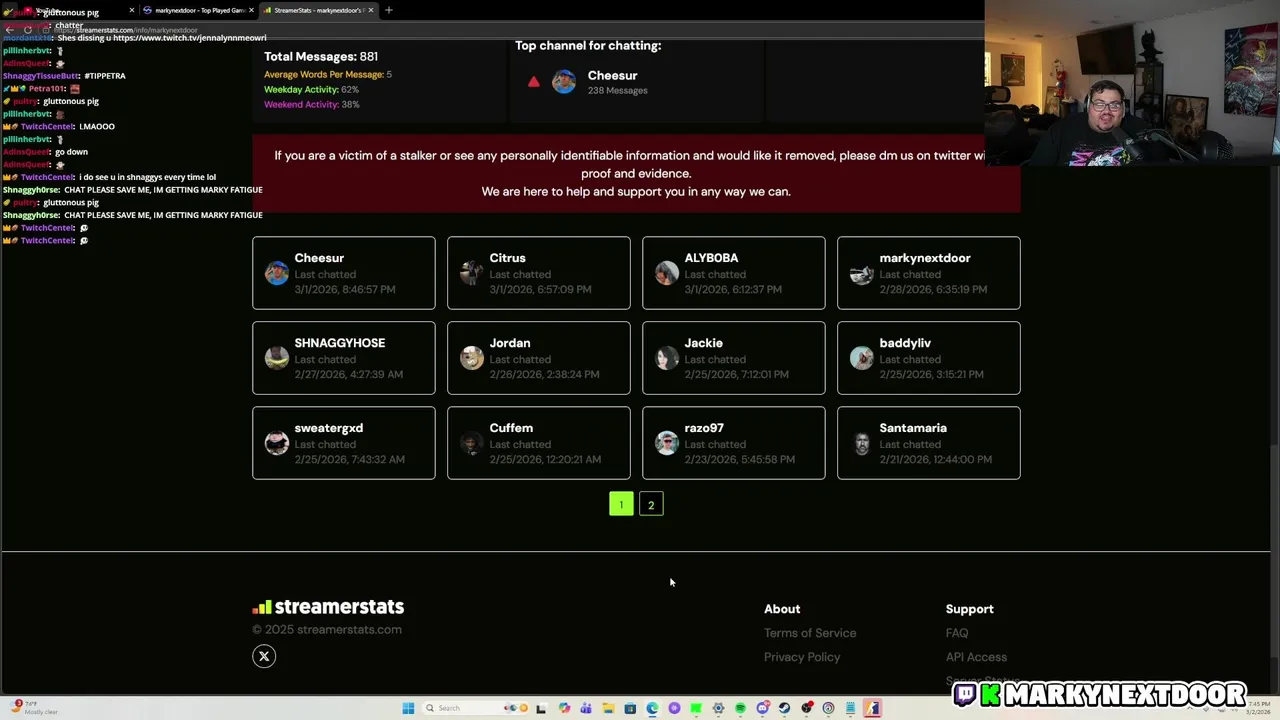Close the StreamerStats browser tab
Image resolution: width=1280 pixels, height=720 pixels.
point(371,10)
